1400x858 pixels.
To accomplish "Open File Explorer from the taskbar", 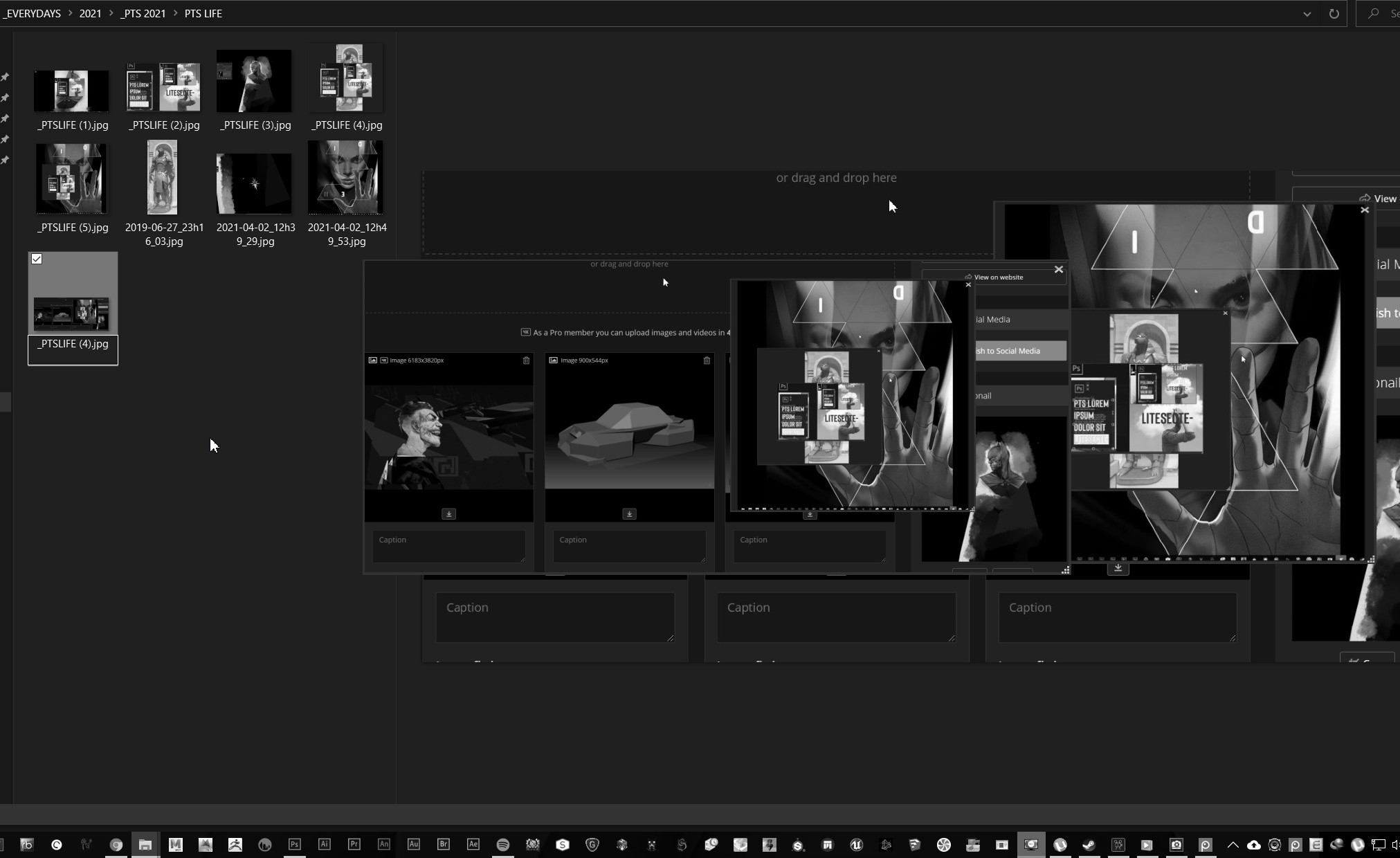I will coord(145,844).
